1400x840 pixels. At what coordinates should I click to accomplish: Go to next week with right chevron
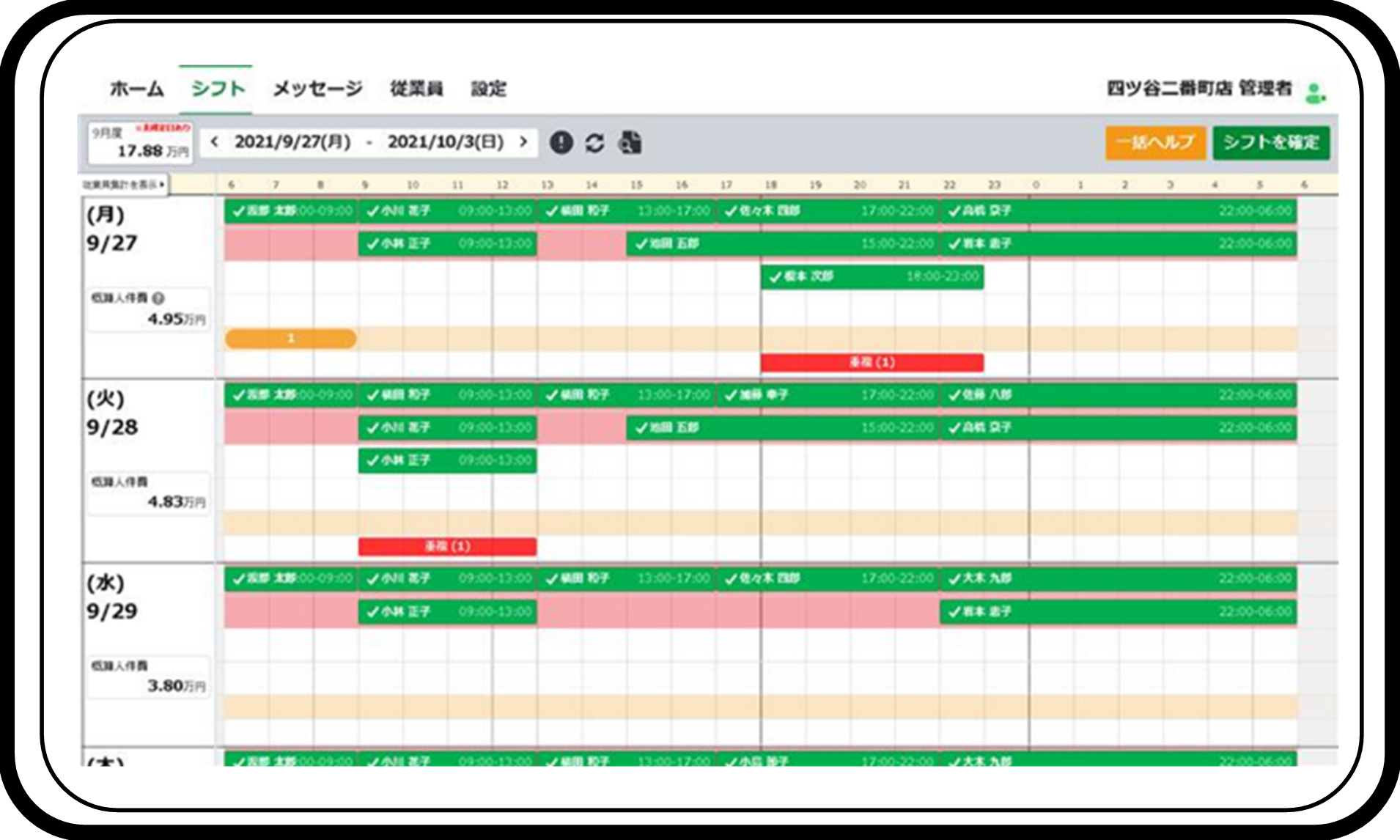(x=523, y=141)
